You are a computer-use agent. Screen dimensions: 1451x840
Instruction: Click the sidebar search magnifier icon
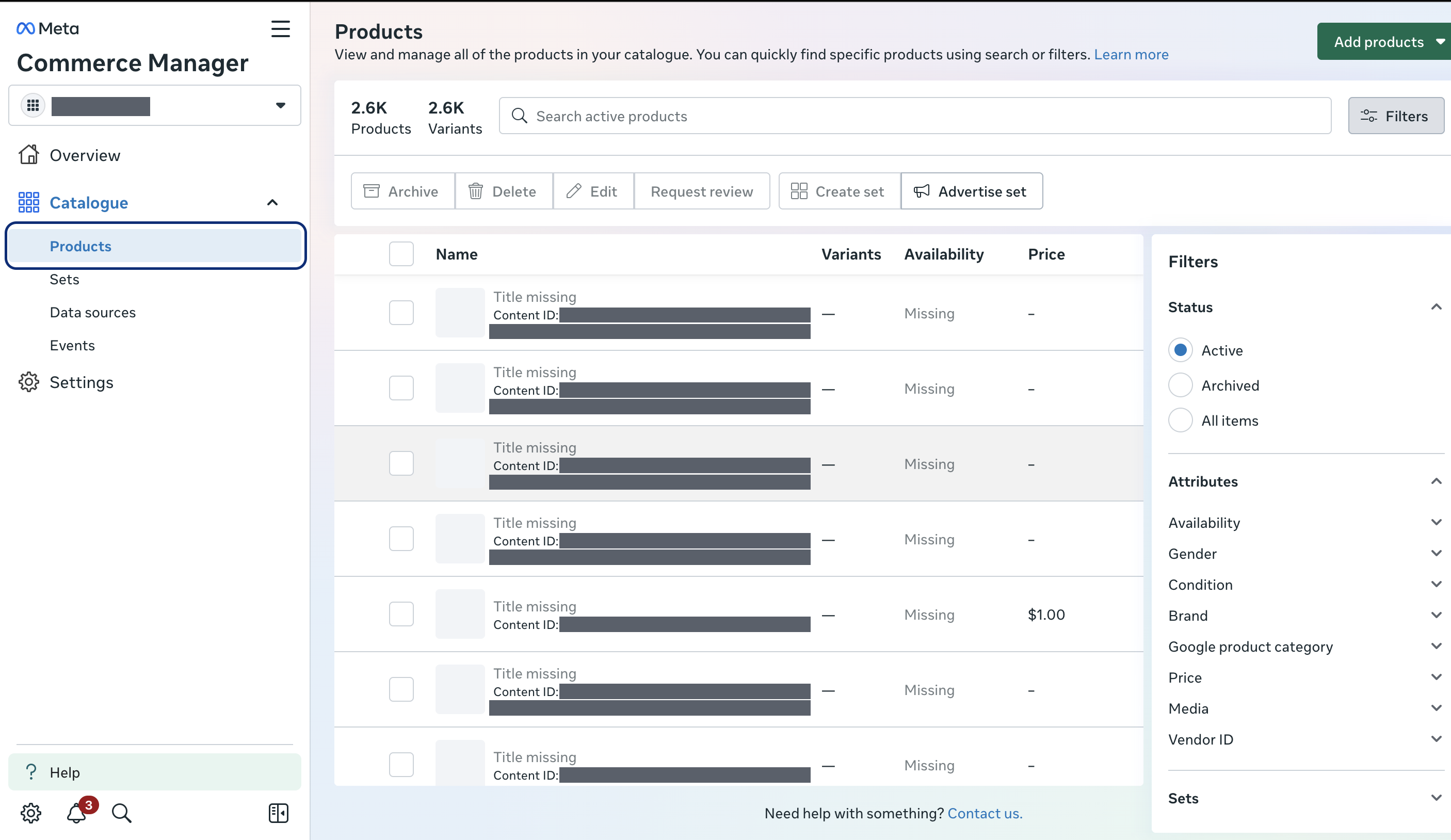pos(121,814)
